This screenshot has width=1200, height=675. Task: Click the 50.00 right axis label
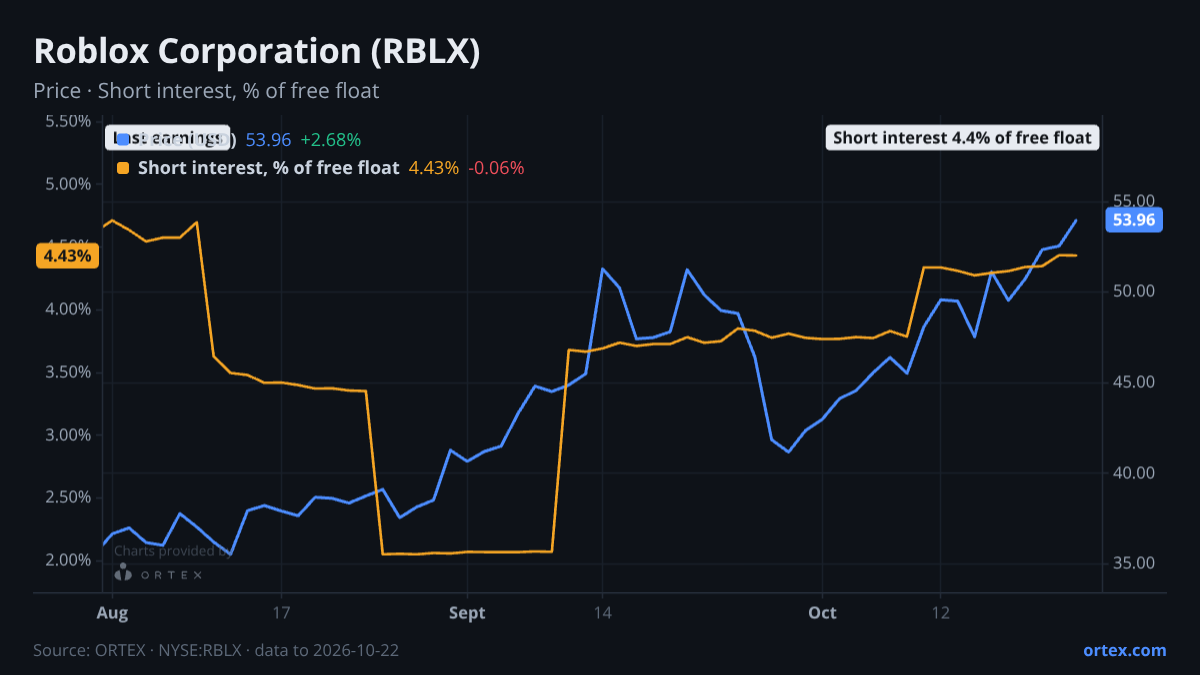point(1132,292)
